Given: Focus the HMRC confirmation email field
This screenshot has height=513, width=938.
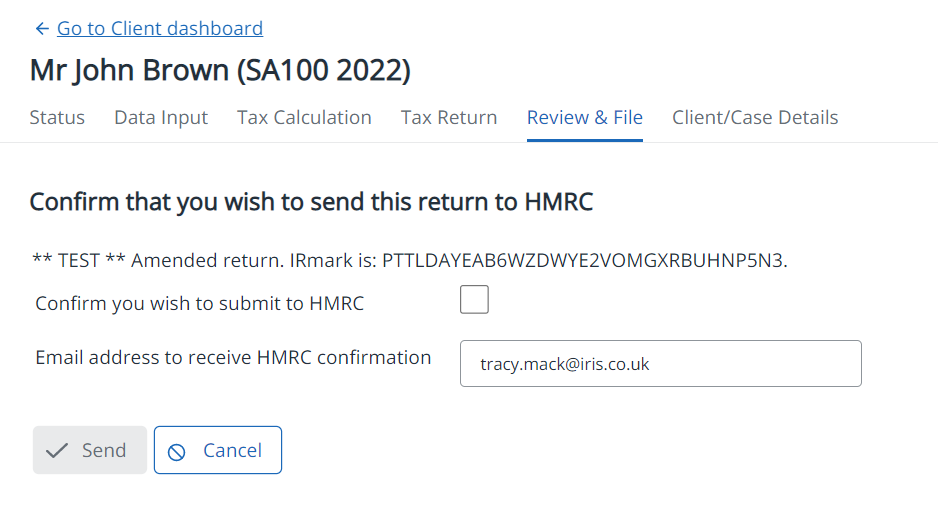Looking at the screenshot, I should pos(660,364).
